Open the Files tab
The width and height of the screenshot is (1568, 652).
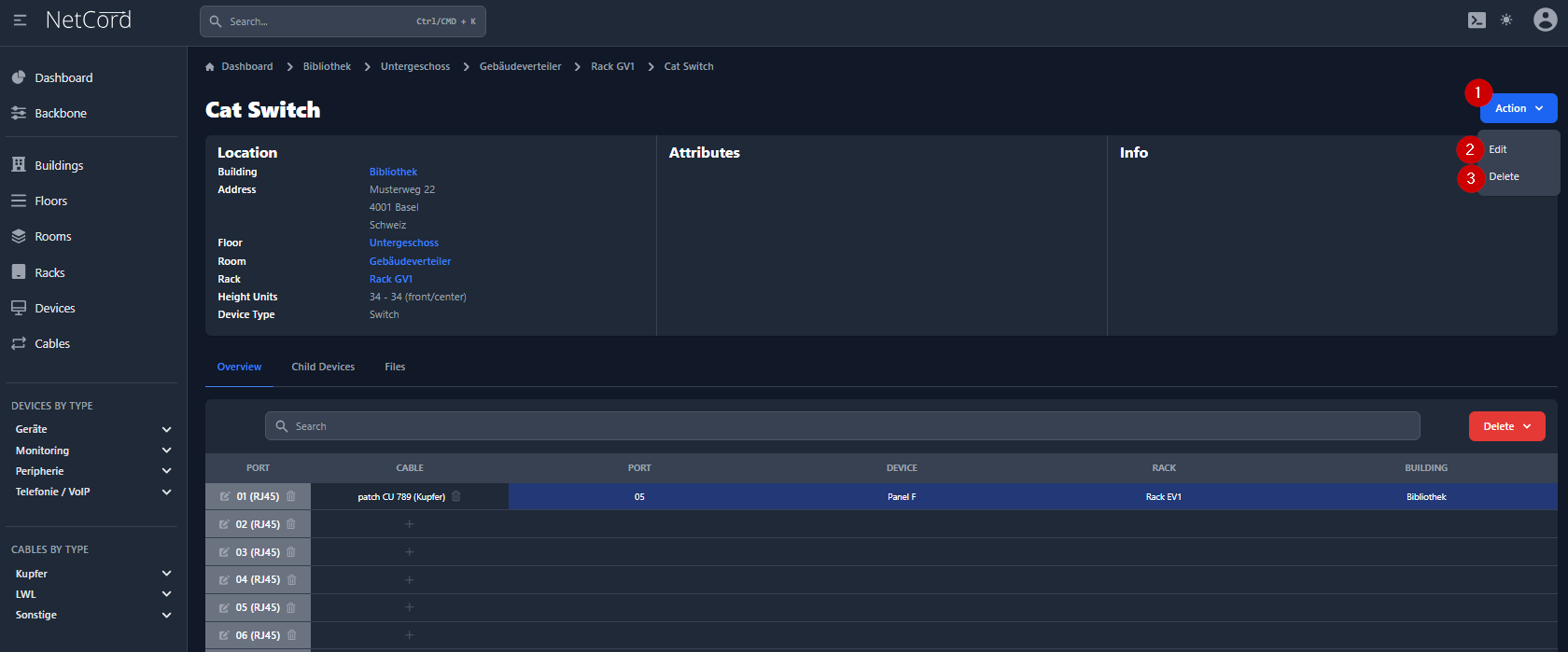[x=395, y=368]
